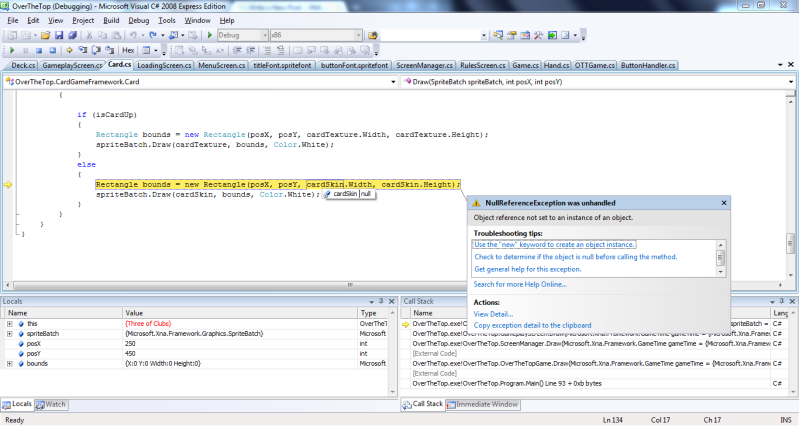Click the Break All pause icon
This screenshot has width=799, height=426.
click(25, 50)
